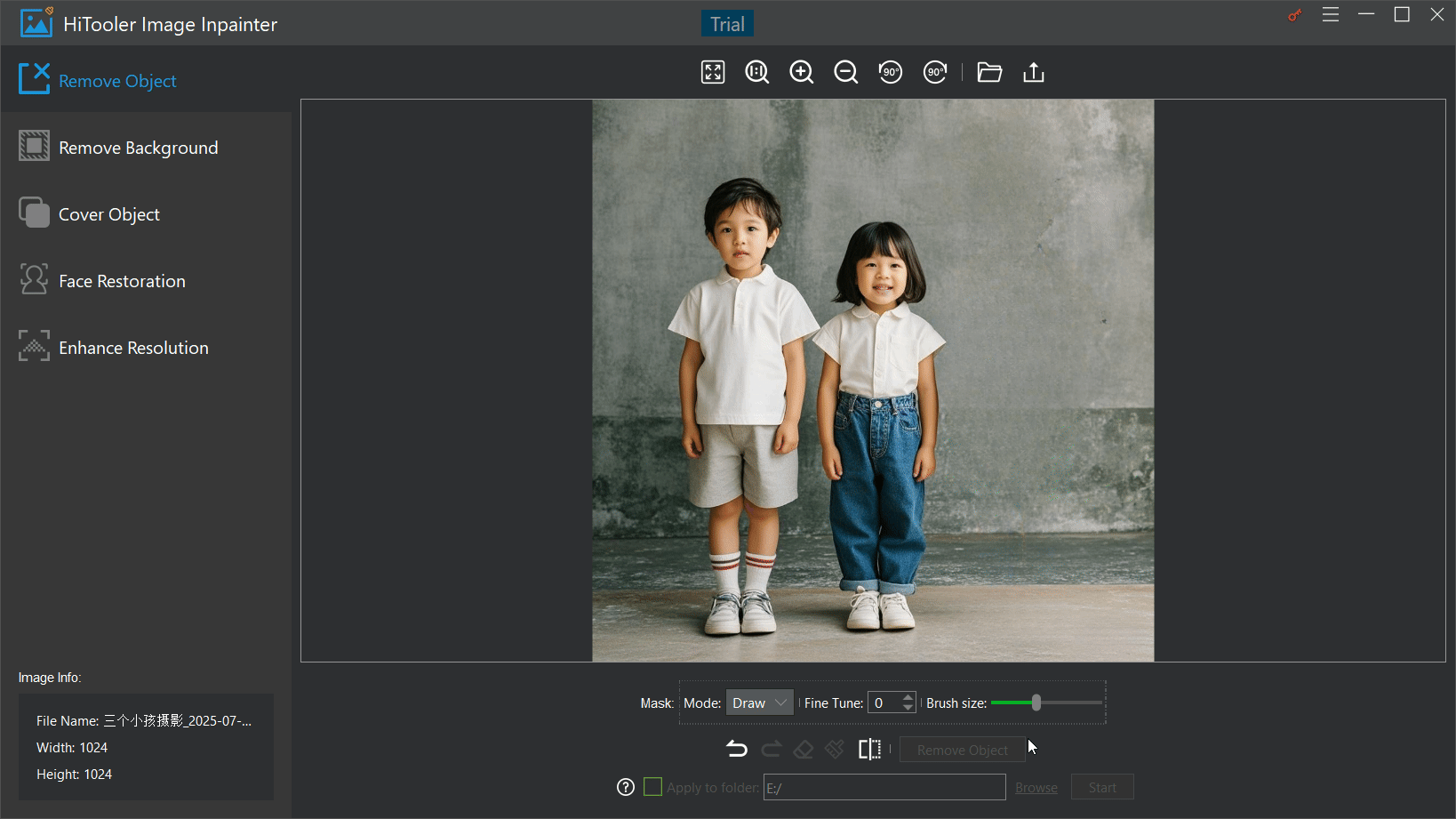Image resolution: width=1456 pixels, height=819 pixels.
Task: Rotate image 90° clockwise
Action: pyautogui.click(x=935, y=72)
